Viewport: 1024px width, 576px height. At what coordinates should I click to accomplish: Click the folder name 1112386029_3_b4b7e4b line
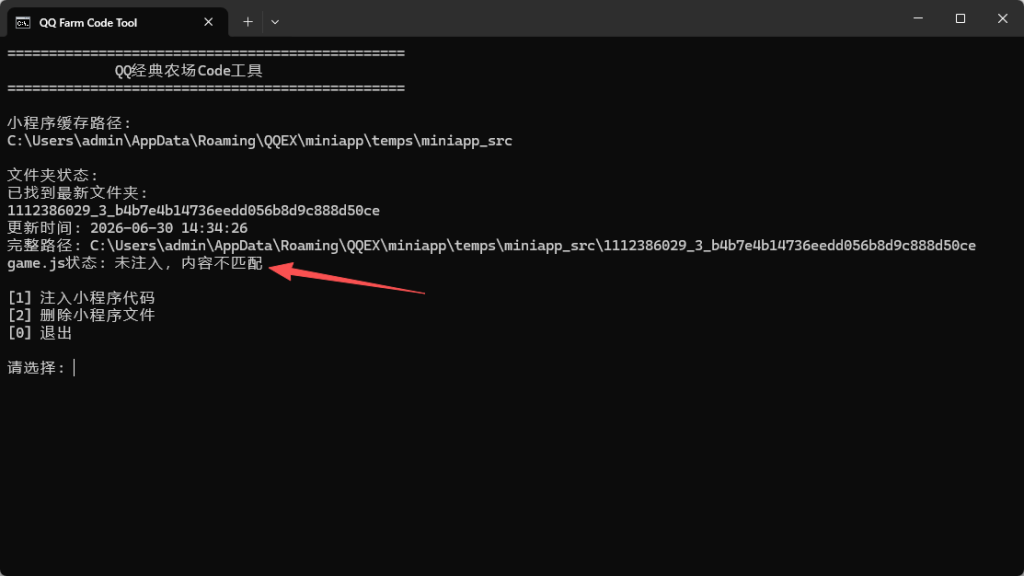coord(193,210)
